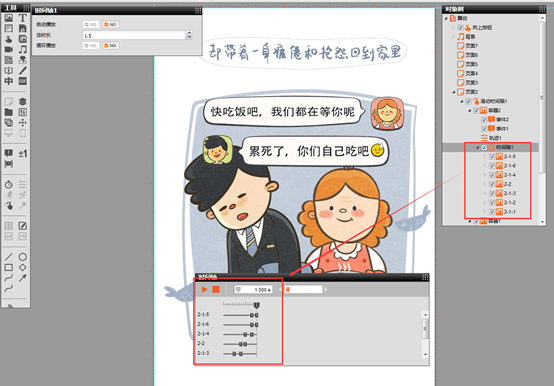Click the last keyframe on track 2-1-5

pos(257,315)
